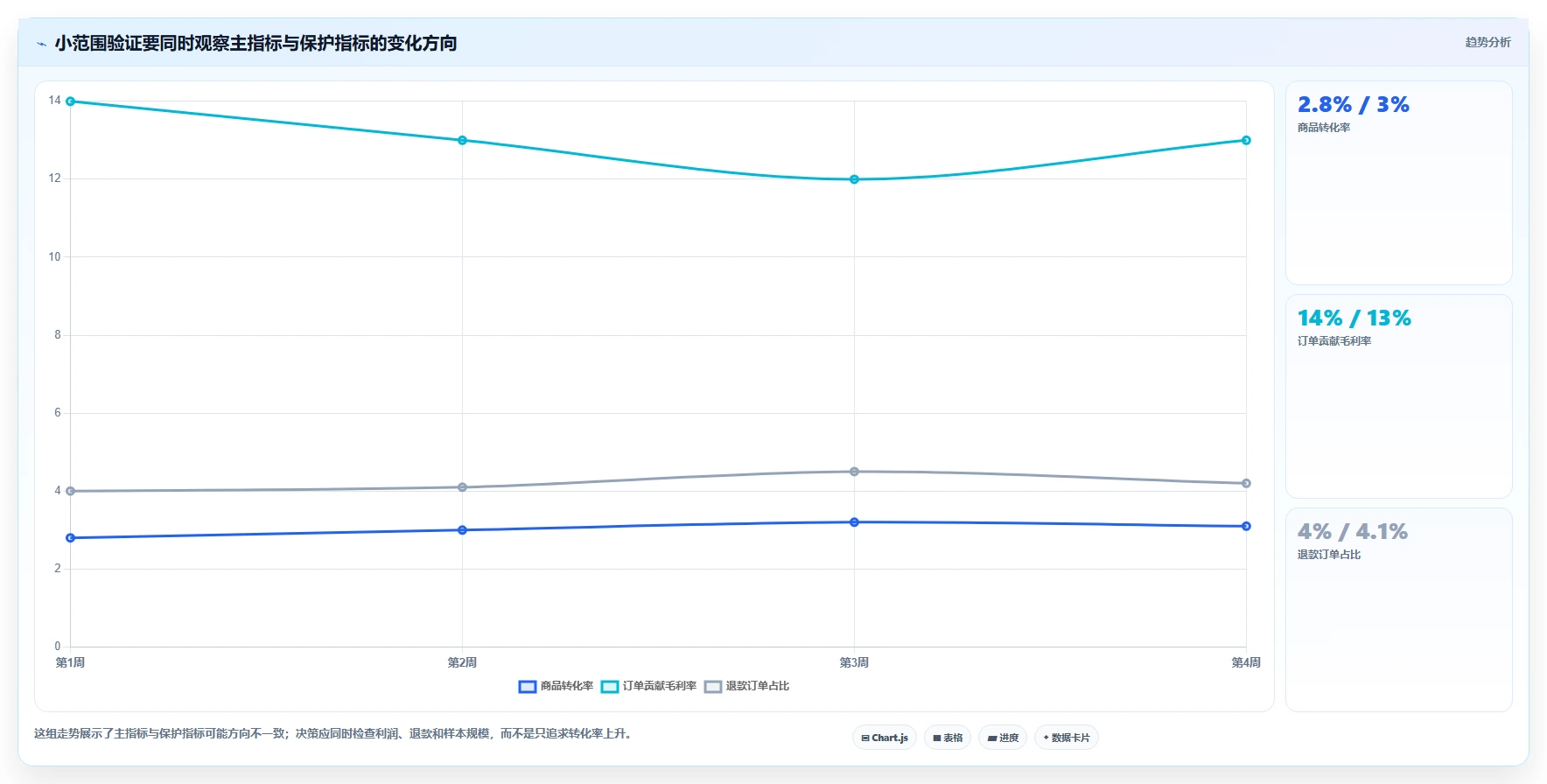Click the 趋势分析 tag in the header
The height and width of the screenshot is (784, 1547).
(x=1487, y=42)
